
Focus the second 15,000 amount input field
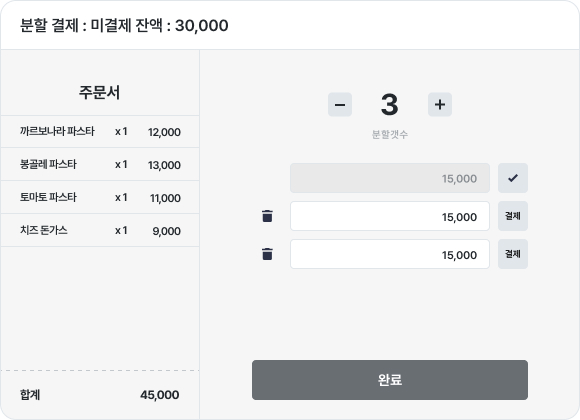(x=390, y=216)
